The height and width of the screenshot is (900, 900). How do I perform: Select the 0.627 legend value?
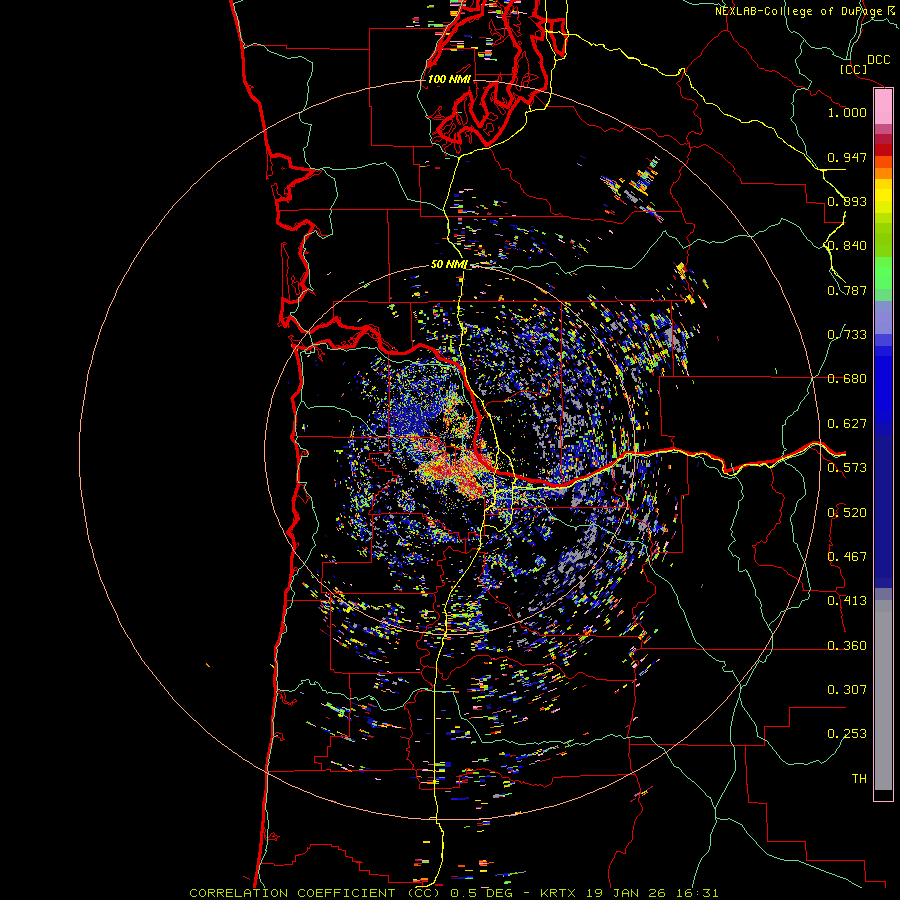pos(847,424)
